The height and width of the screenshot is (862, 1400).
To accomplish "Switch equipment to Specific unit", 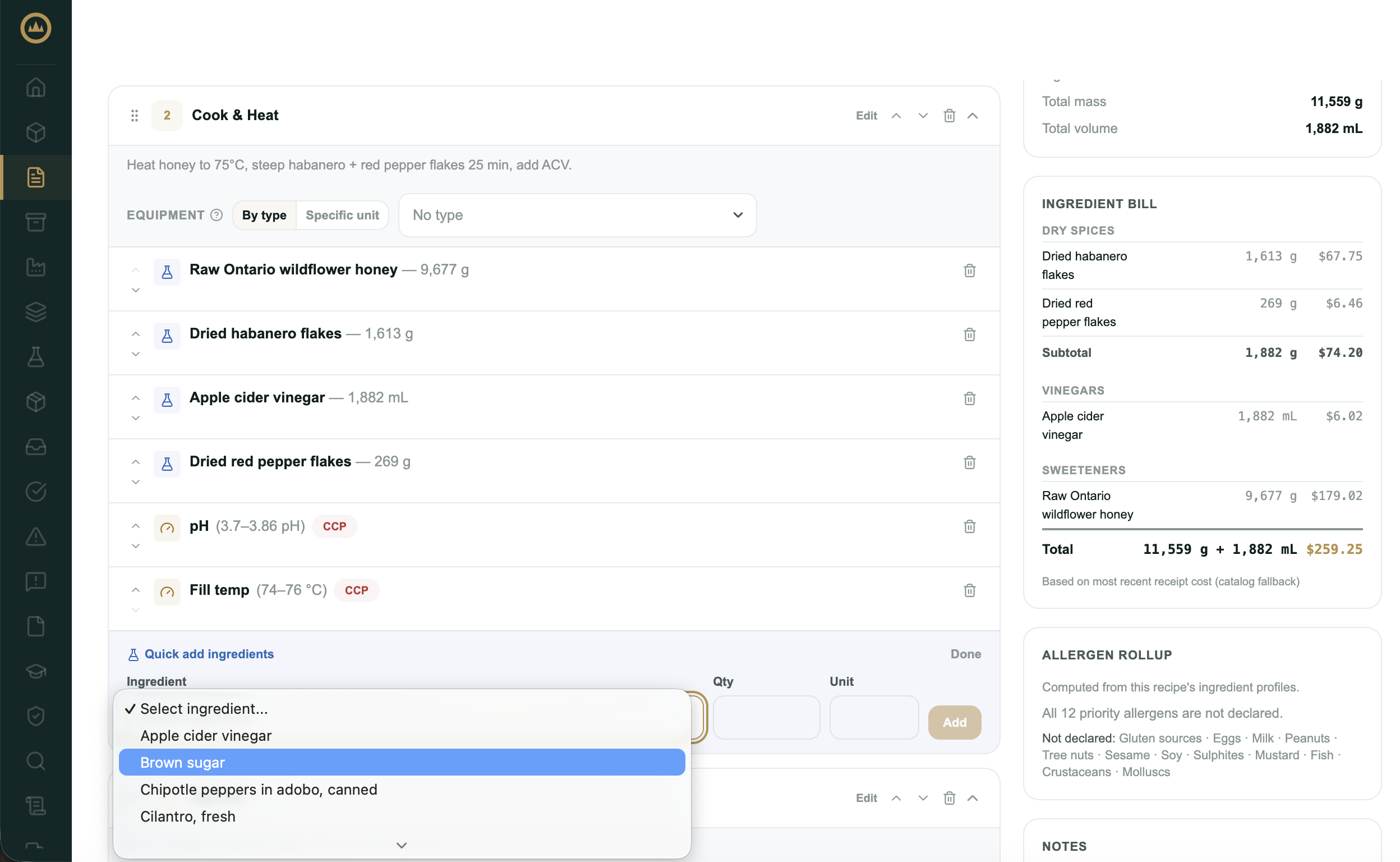I will click(342, 215).
